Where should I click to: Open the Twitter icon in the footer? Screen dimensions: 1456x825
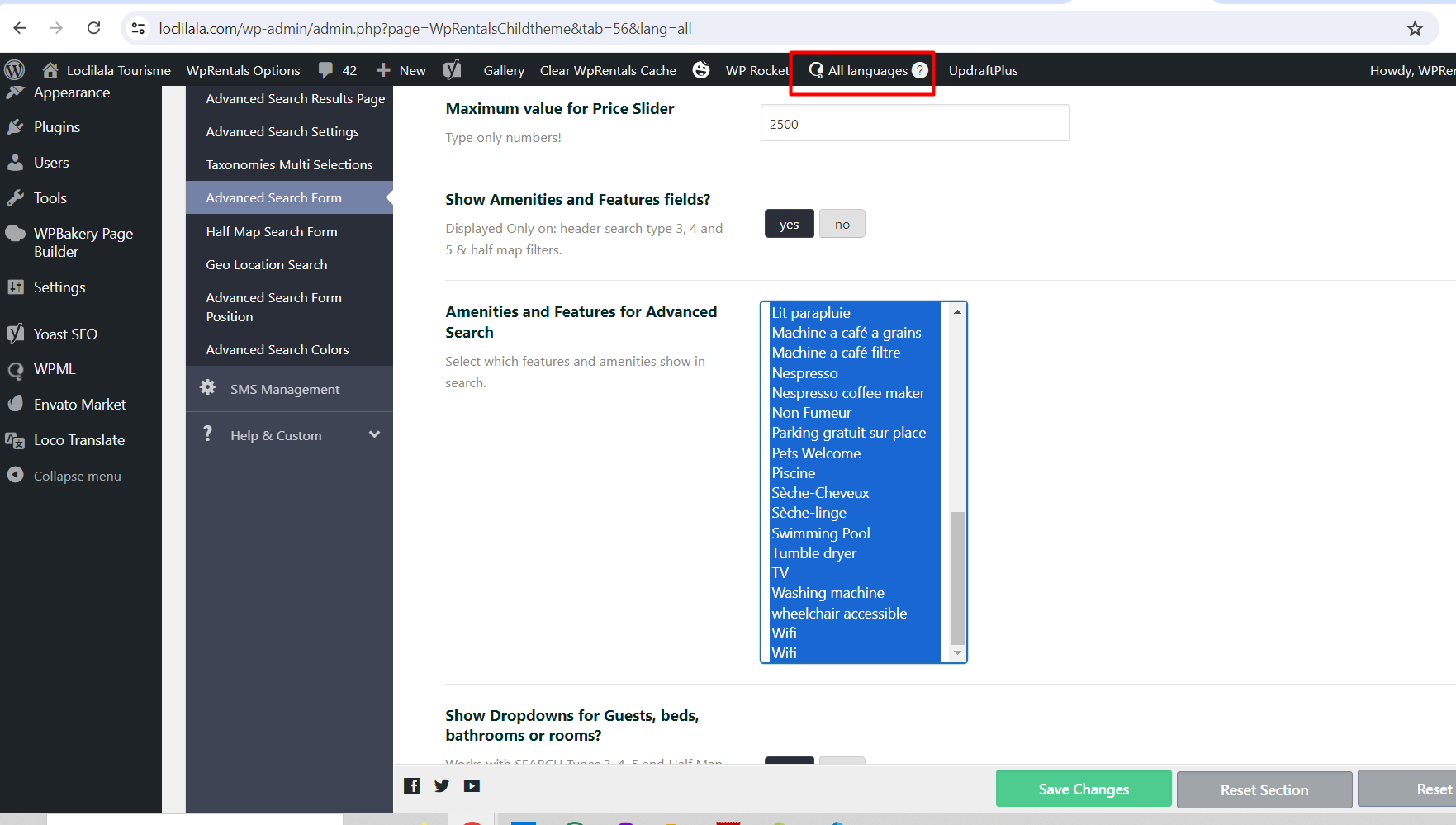(442, 786)
